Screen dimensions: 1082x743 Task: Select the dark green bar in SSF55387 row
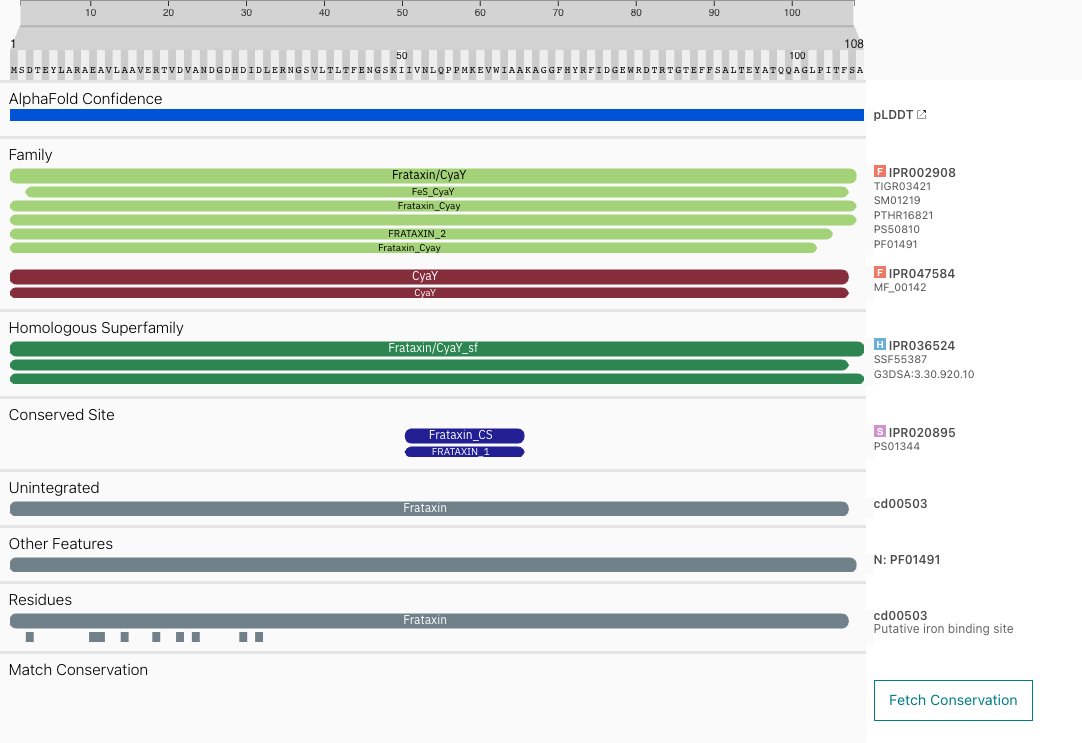click(x=429, y=365)
